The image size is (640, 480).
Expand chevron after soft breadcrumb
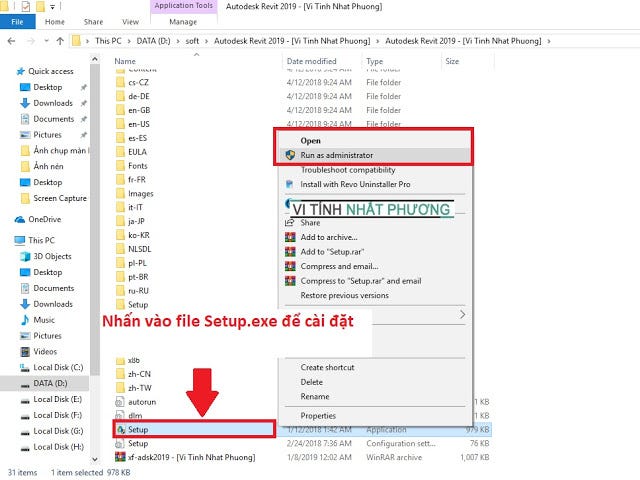pos(207,41)
